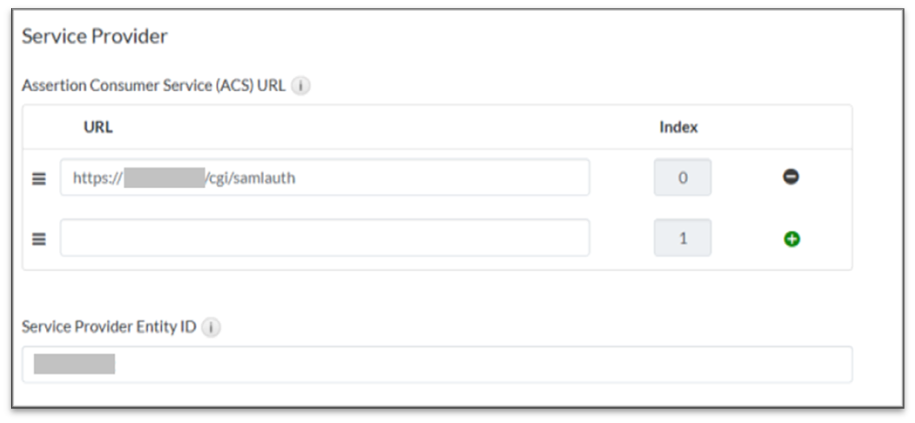Viewport: 915px width, 423px height.
Task: Click the Index field showing 1
Action: pos(682,238)
